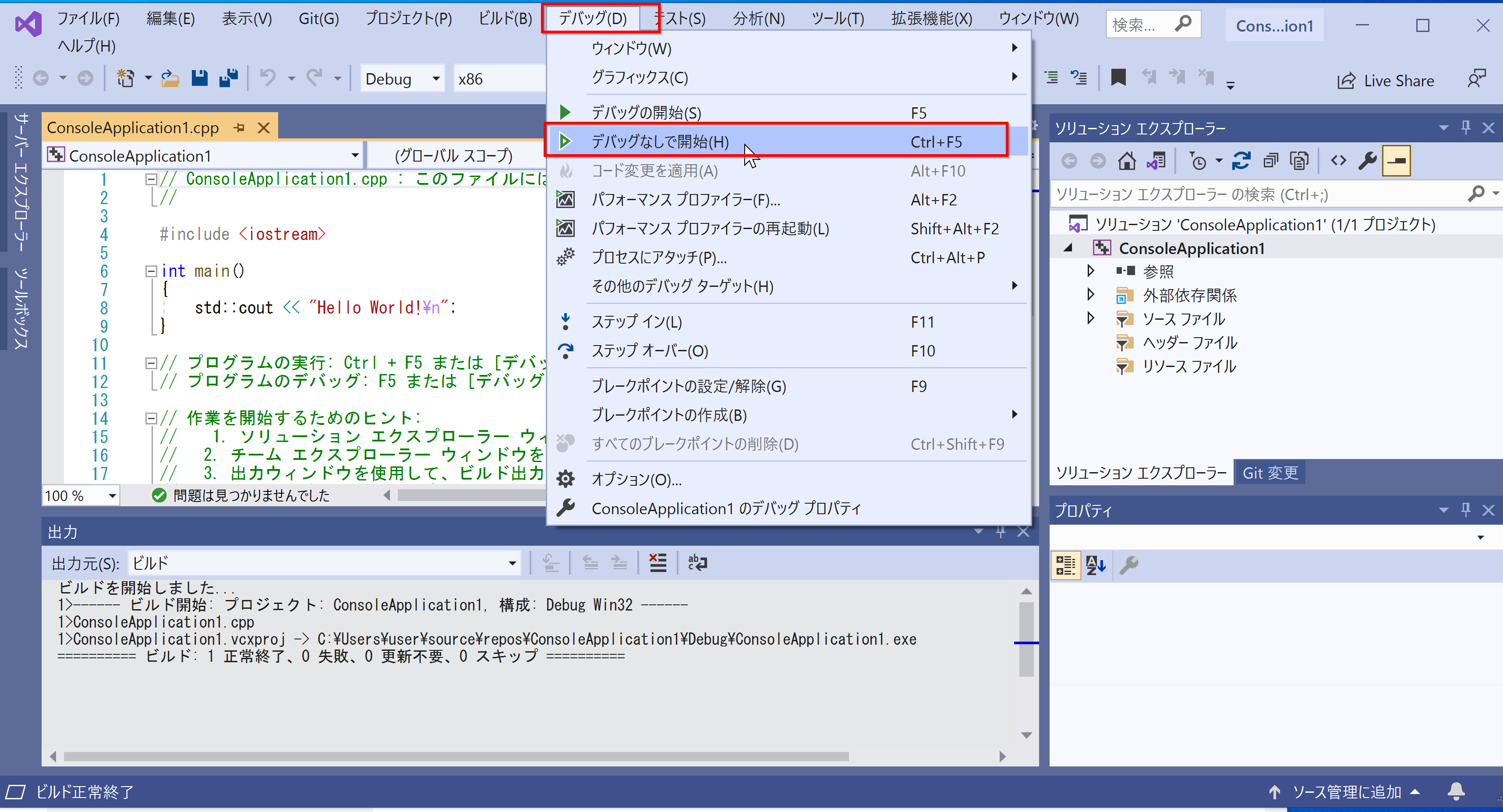Click the Live Share button
1503x812 pixels.
(1386, 81)
